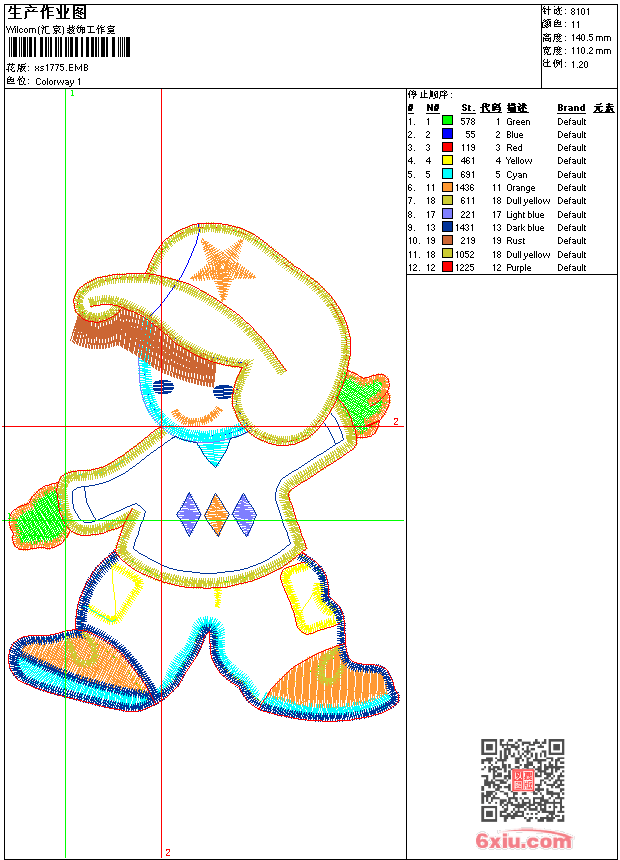Image resolution: width=620 pixels, height=860 pixels.
Task: Click the Dull yellow swatch in stop 11
Action: (447, 254)
